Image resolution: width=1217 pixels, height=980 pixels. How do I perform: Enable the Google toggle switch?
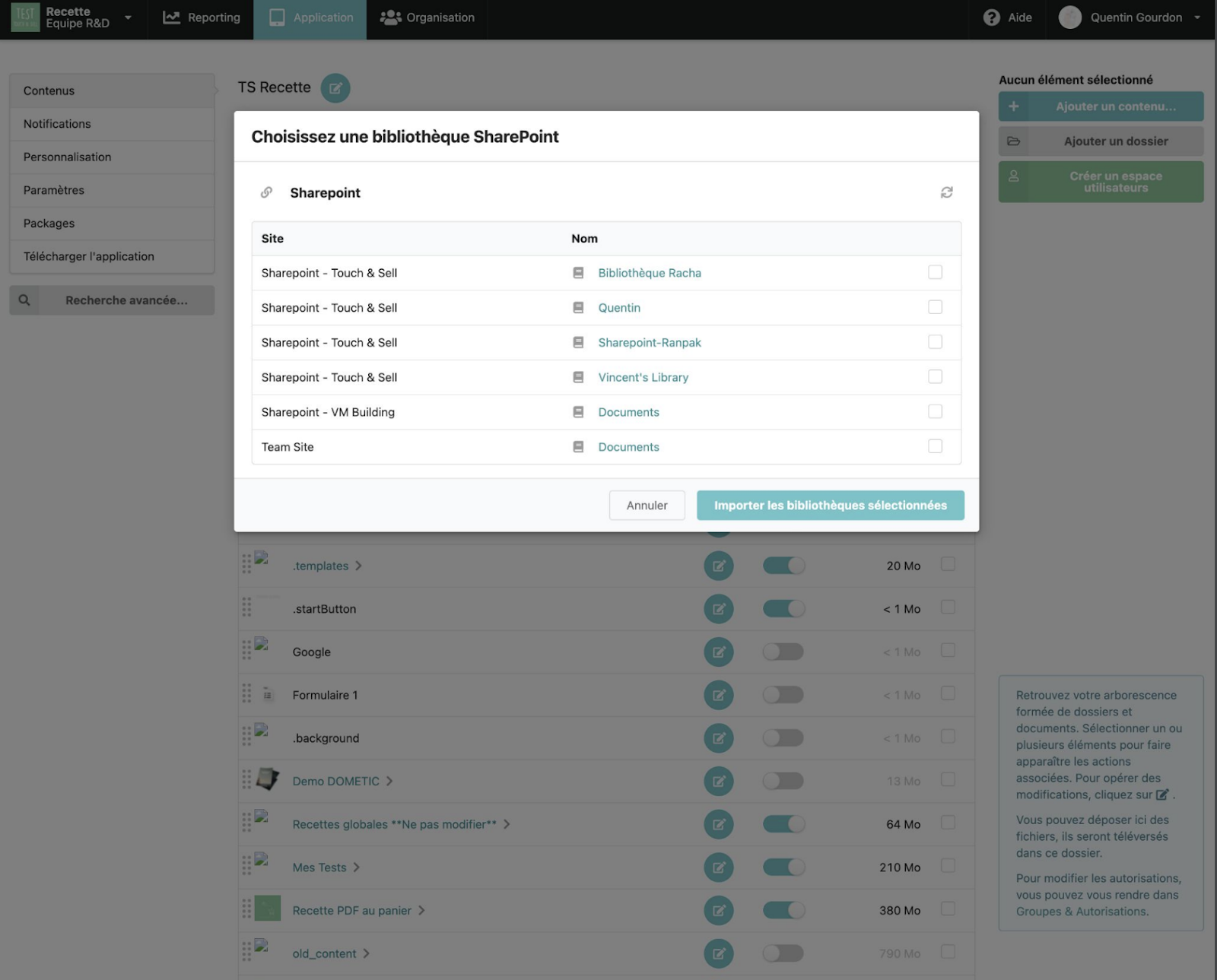[x=783, y=652]
